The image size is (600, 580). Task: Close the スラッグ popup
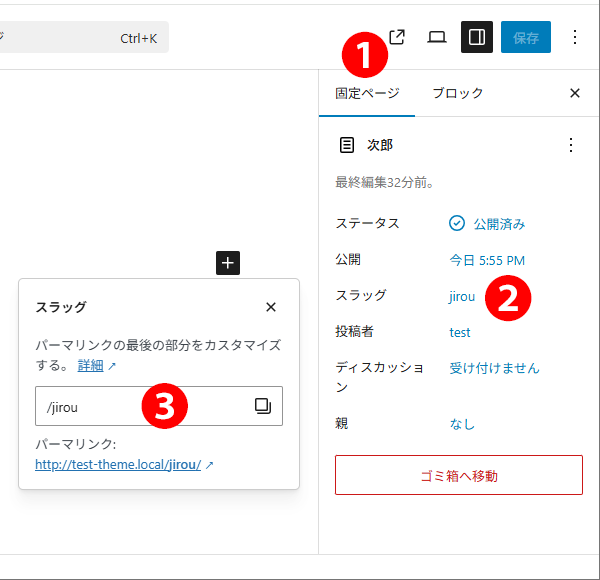tap(271, 307)
